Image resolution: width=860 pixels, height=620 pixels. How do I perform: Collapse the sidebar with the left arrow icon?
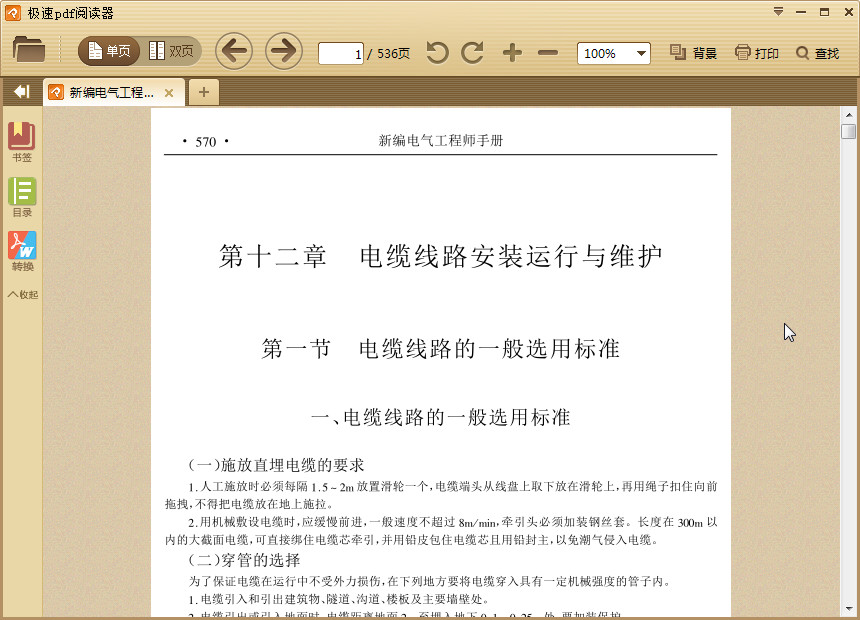[x=22, y=91]
